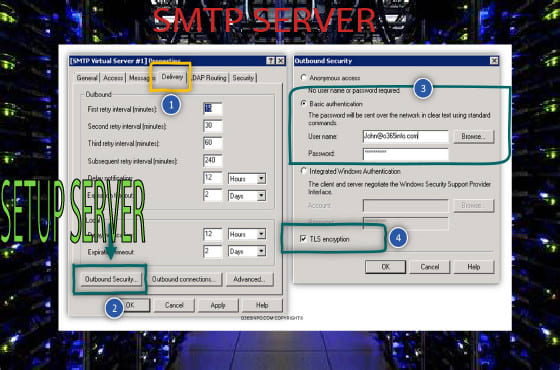560x370 pixels.
Task: Click the disabled Browse button beside Account
Action: click(x=474, y=205)
